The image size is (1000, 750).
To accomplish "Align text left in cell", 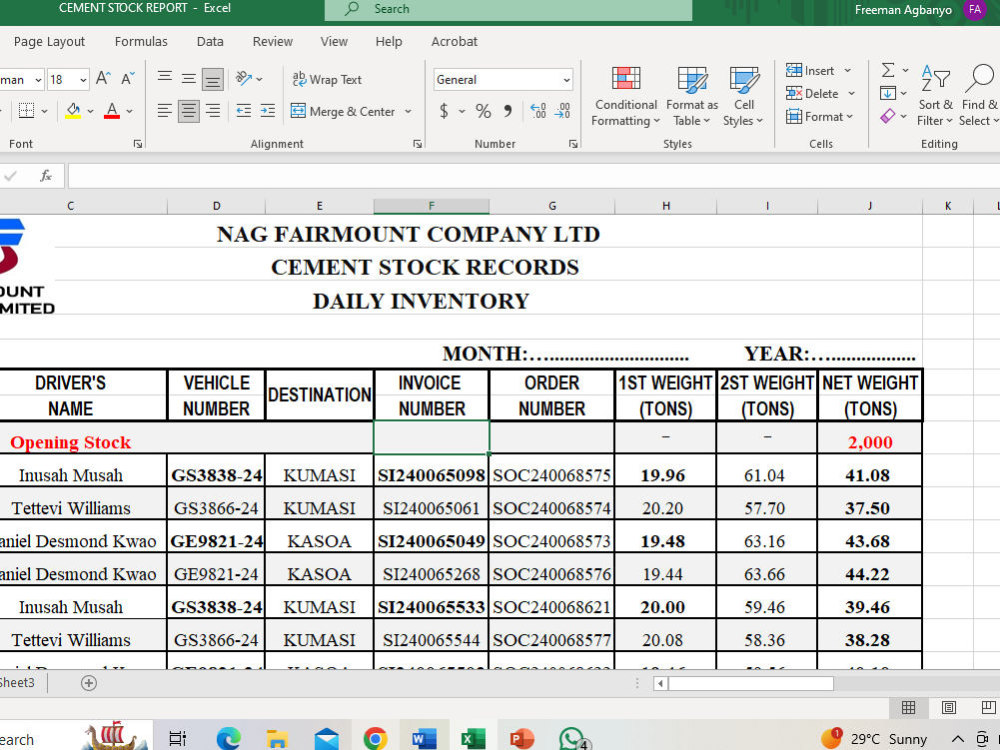I will pos(165,111).
